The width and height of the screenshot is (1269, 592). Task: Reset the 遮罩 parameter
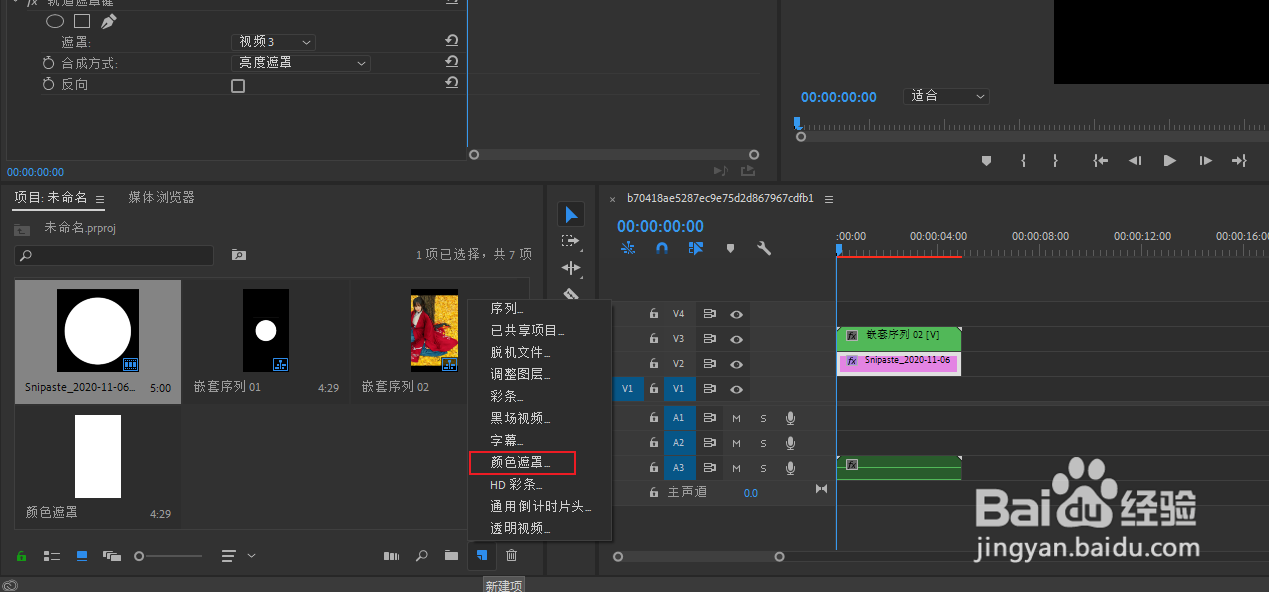coord(452,41)
